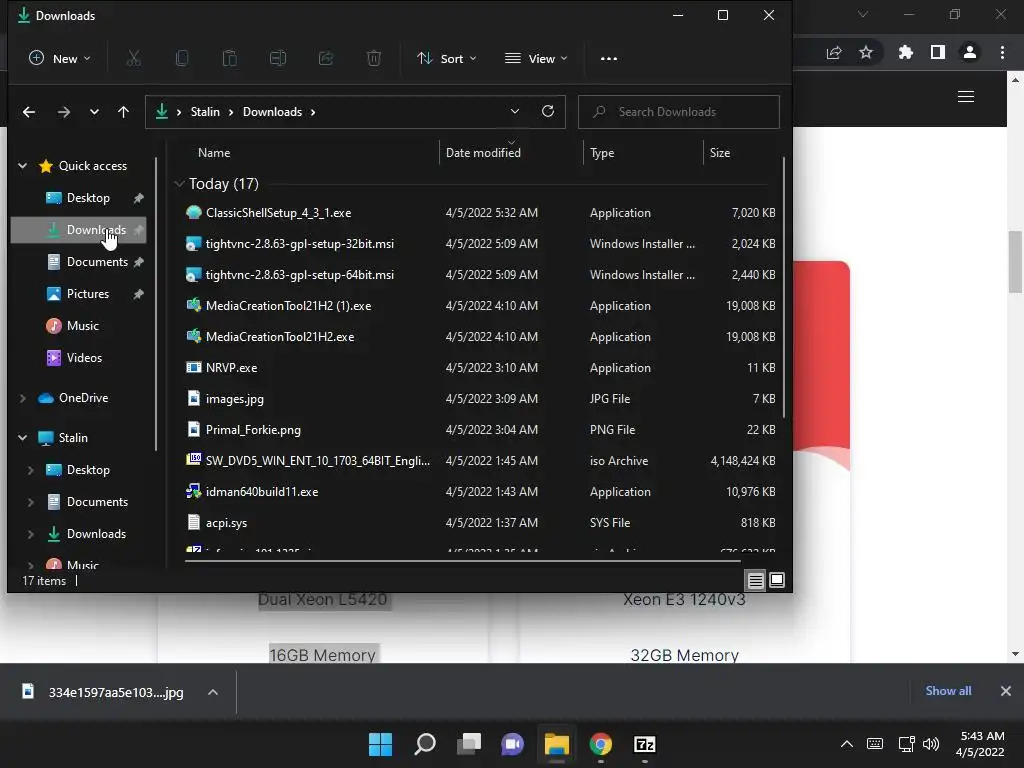This screenshot has height=768, width=1024.
Task: Select idman640build11.exe file
Action: coord(481,492)
